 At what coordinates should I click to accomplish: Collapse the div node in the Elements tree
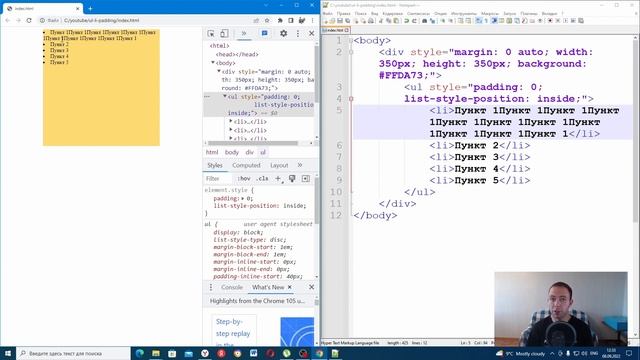(x=219, y=71)
